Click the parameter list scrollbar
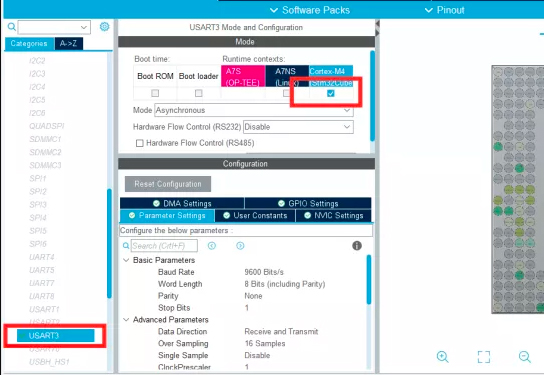The width and height of the screenshot is (544, 375). tap(369, 280)
